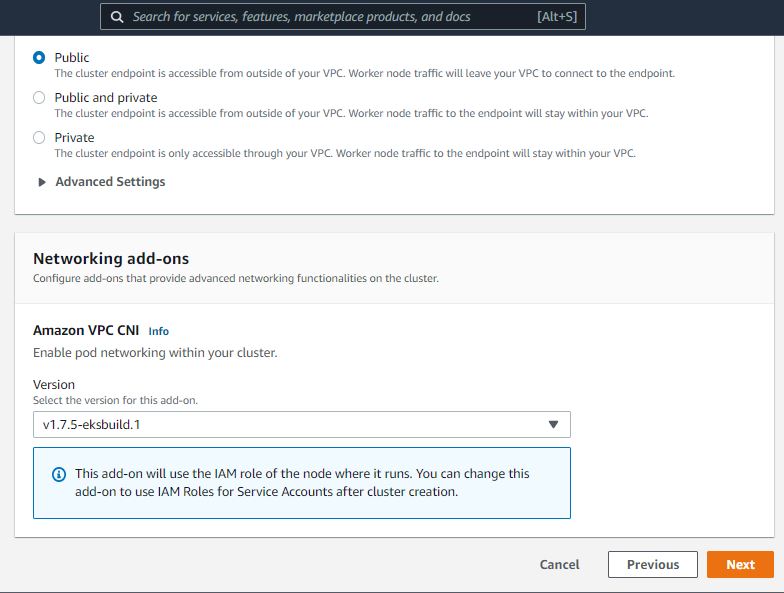The width and height of the screenshot is (784, 593).
Task: Click the info circle icon in the IAM notice
Action: tap(58, 474)
